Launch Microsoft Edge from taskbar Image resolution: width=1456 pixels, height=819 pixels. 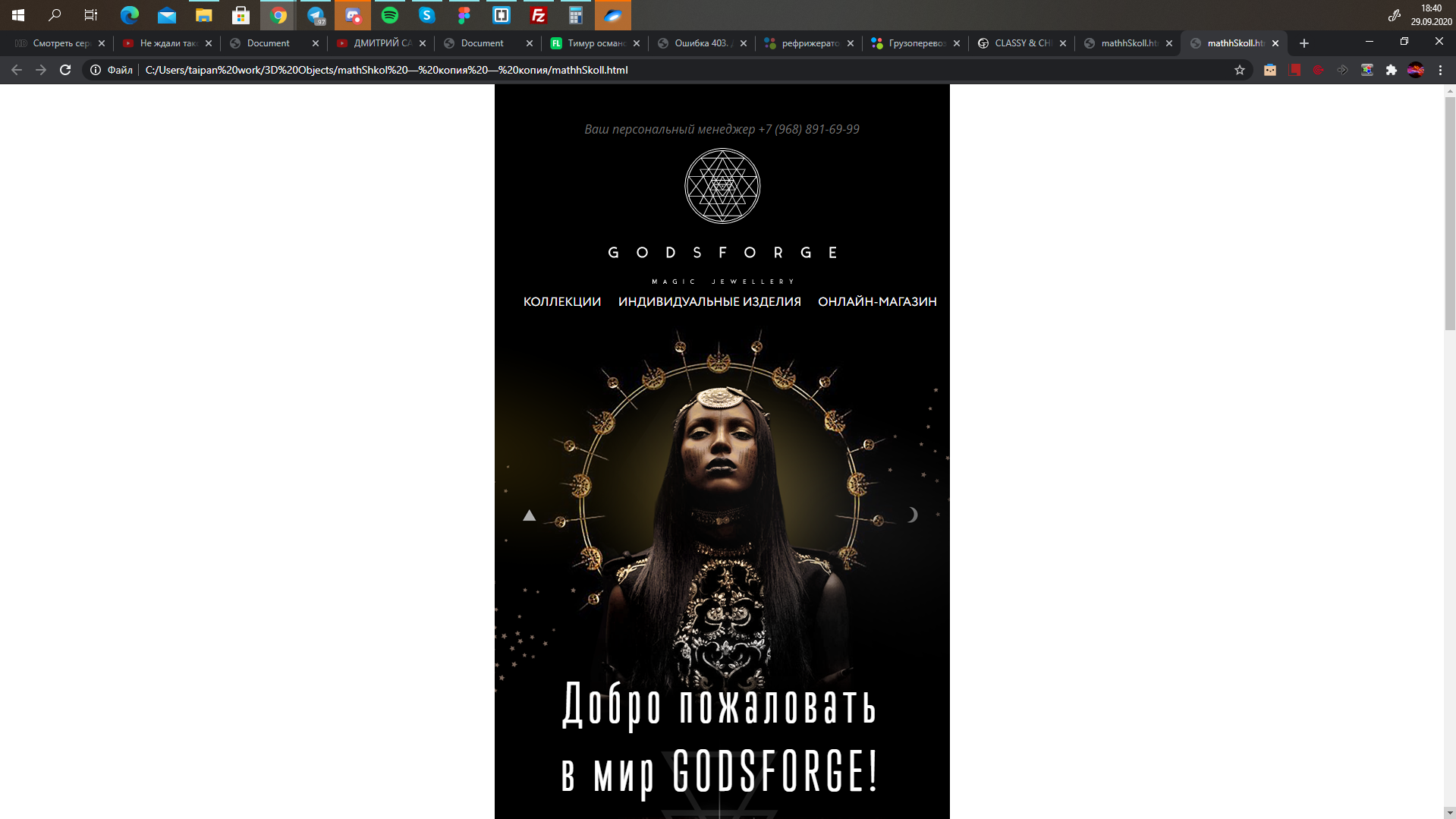tap(130, 14)
